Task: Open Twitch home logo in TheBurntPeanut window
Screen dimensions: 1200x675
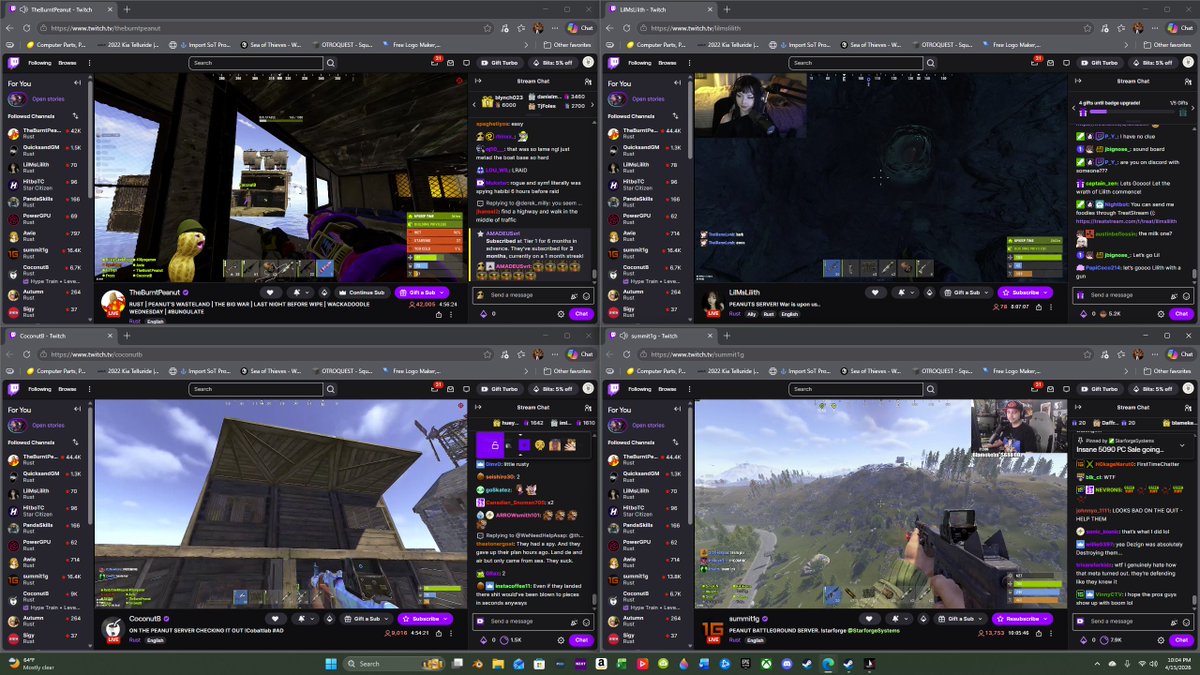Action: pos(13,62)
